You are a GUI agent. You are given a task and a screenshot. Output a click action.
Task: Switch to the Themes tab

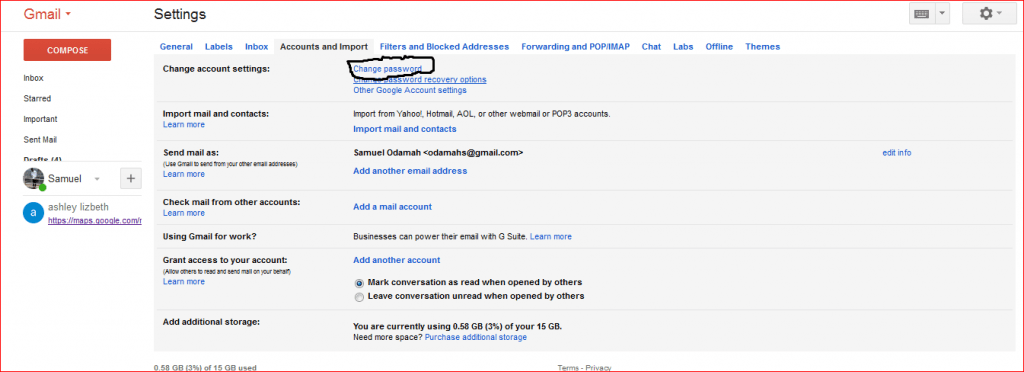point(763,46)
